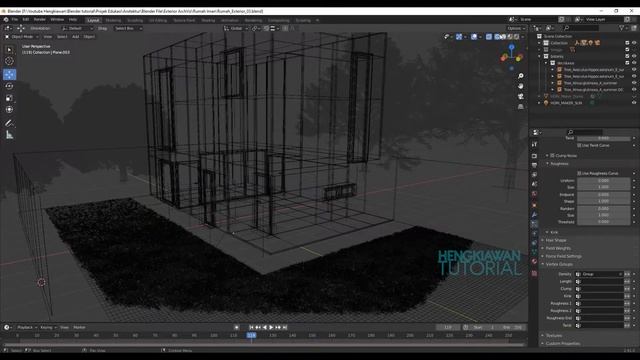Open the Modifiers properties tab icon
Viewport: 640px width, 360px height.
coord(534,215)
